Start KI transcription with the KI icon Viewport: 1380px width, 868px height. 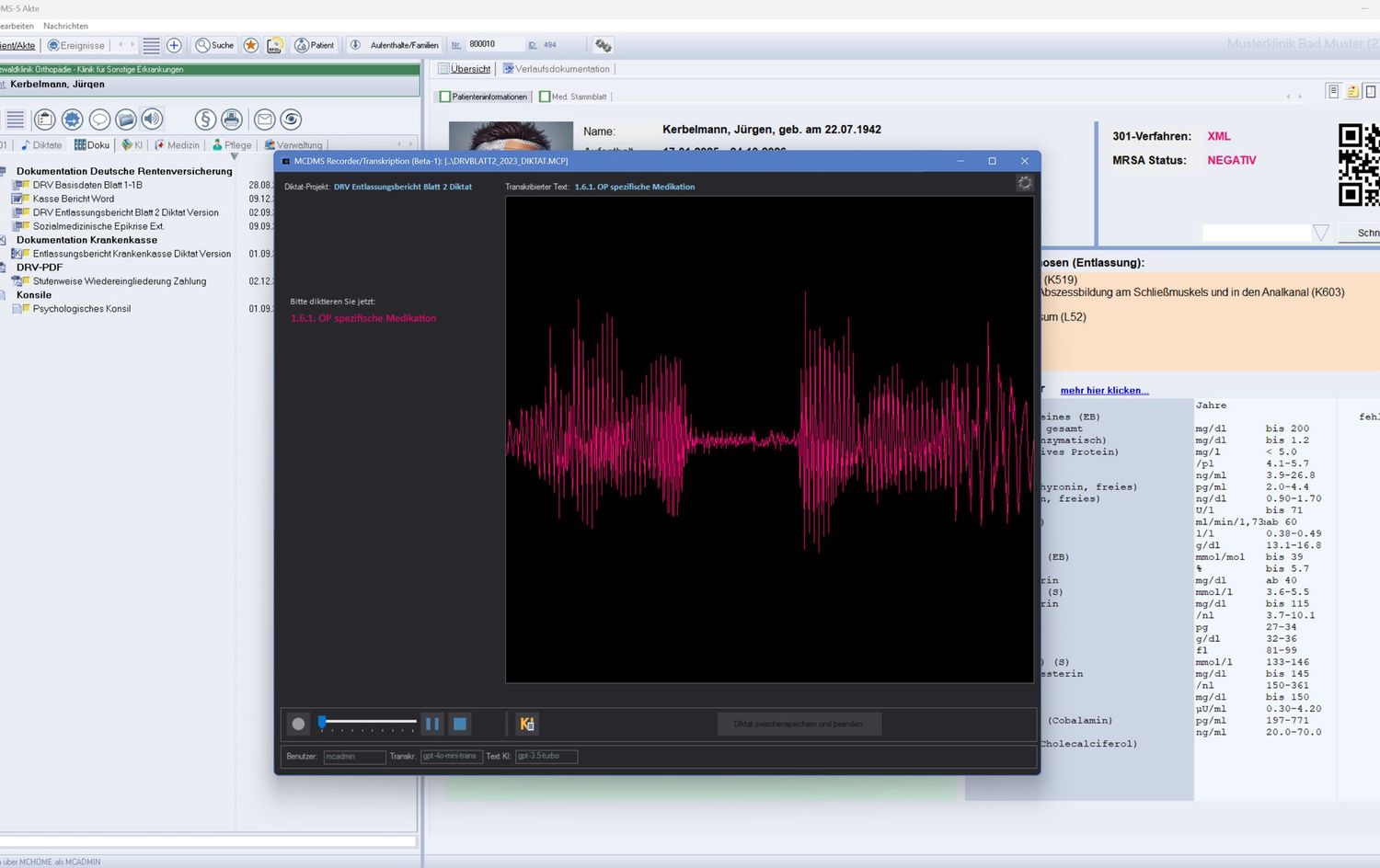pos(526,724)
